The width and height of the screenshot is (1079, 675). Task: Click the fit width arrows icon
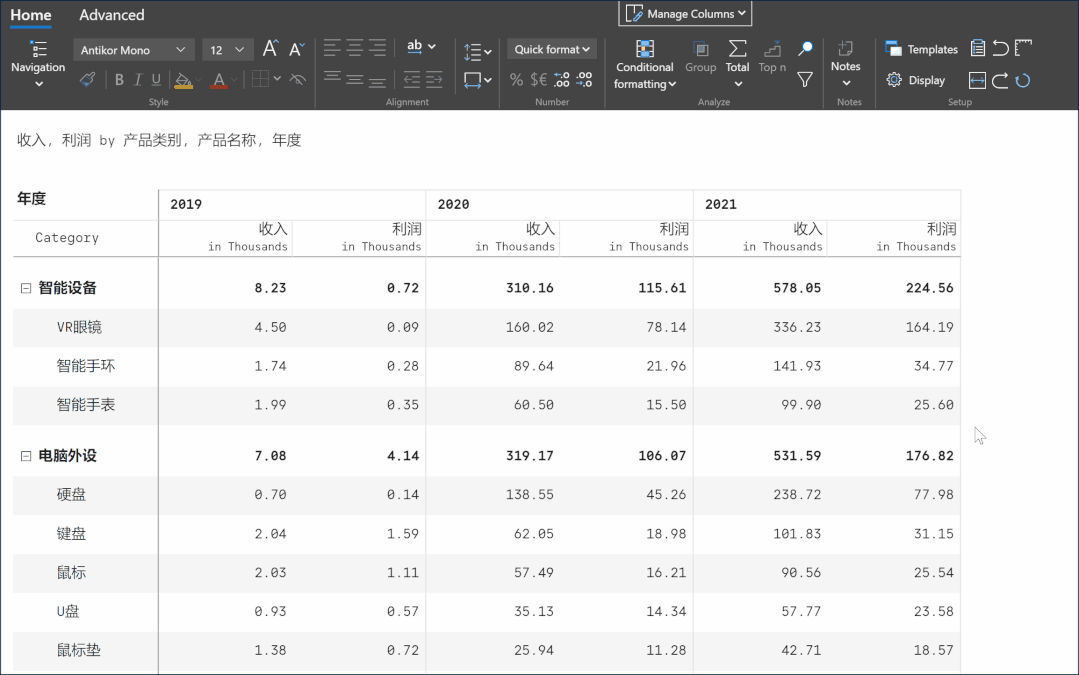point(977,81)
